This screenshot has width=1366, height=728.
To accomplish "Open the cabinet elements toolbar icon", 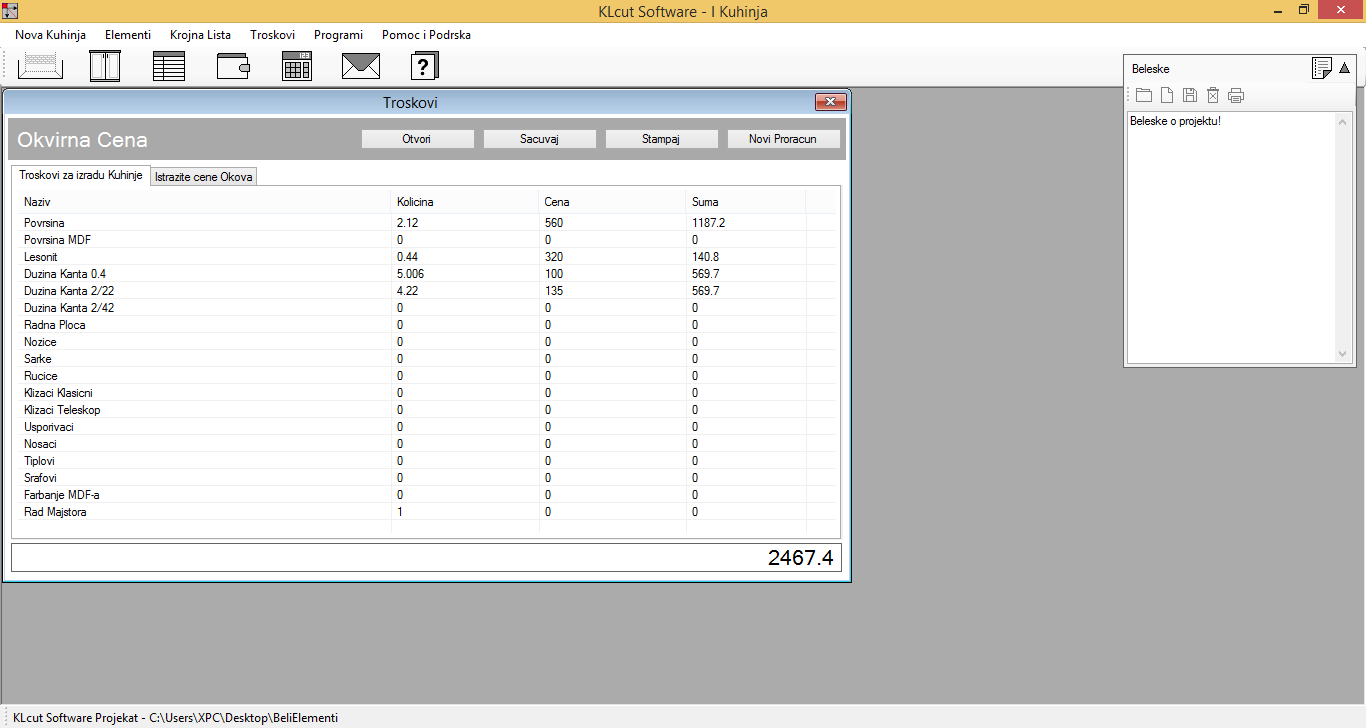I will point(105,66).
